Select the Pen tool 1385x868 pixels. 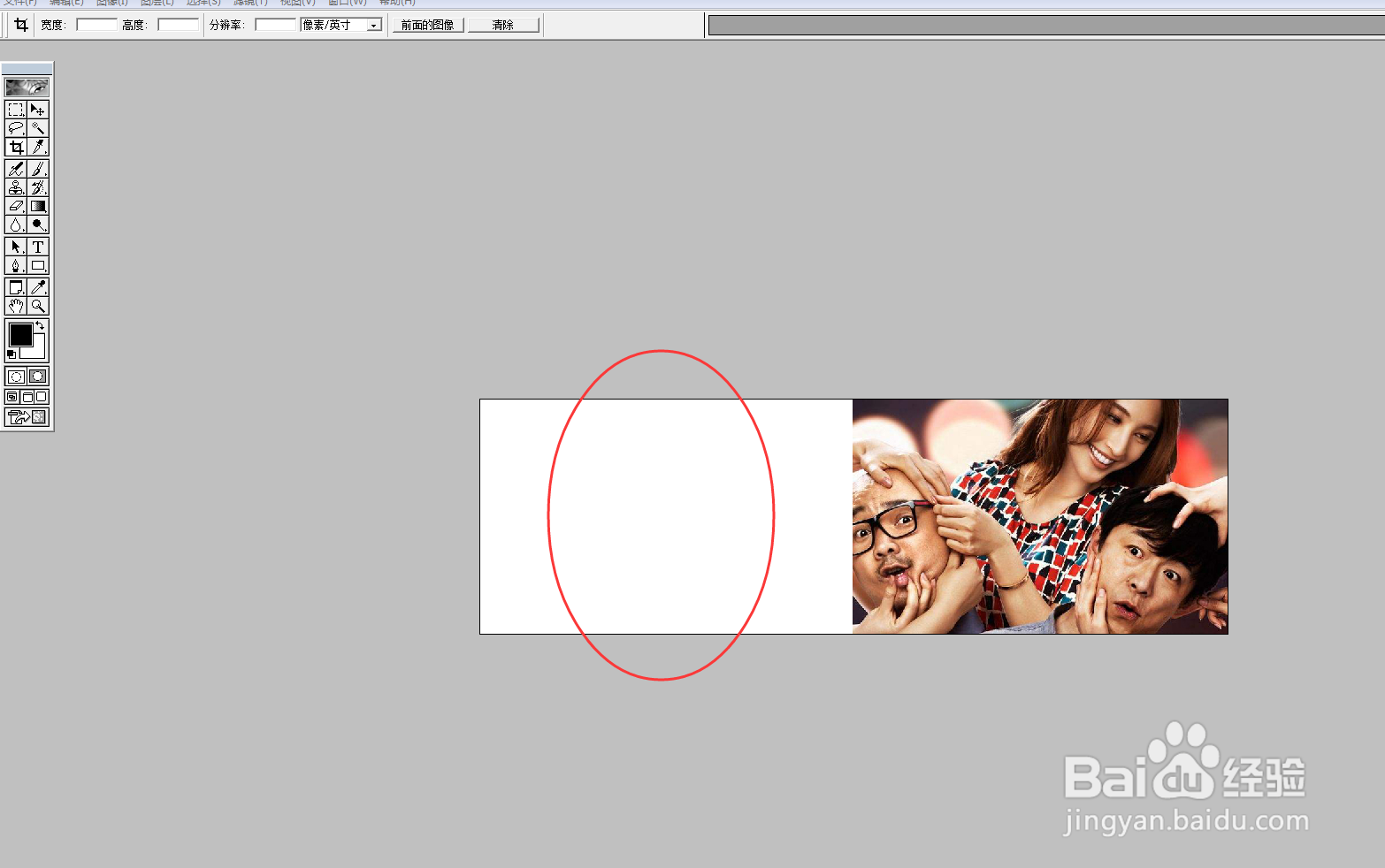pyautogui.click(x=16, y=265)
